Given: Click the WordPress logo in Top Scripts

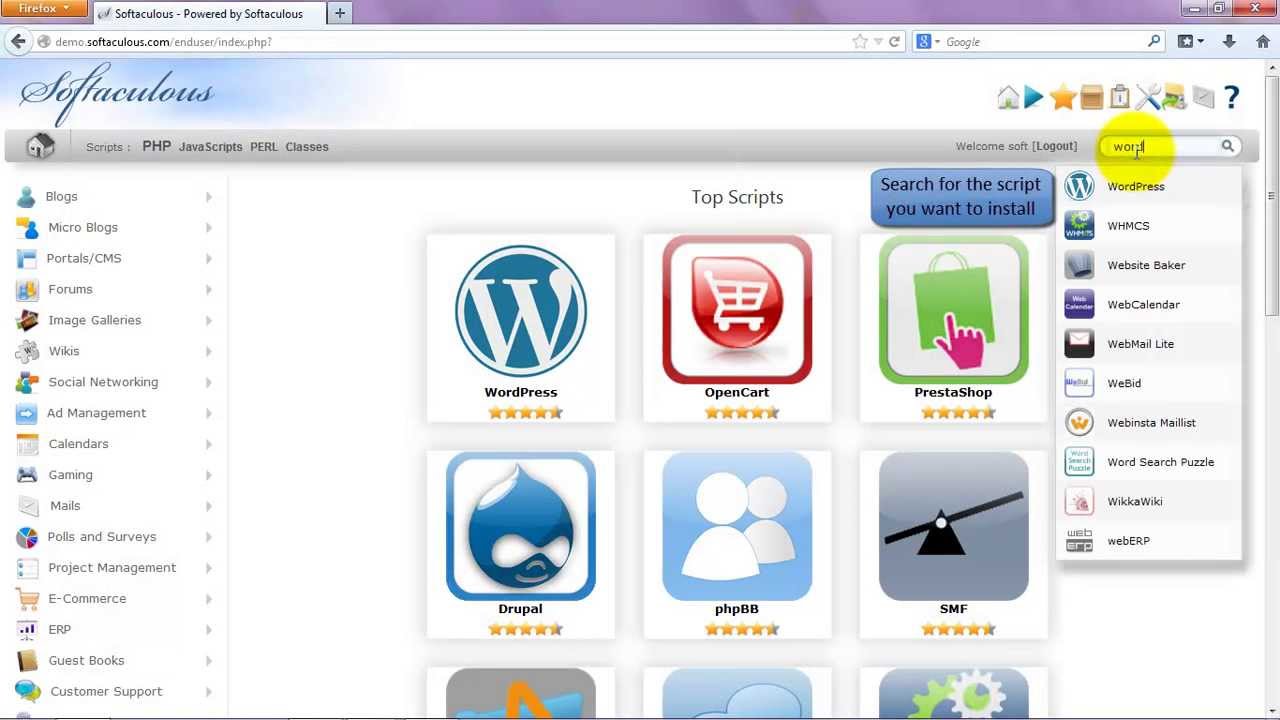Looking at the screenshot, I should pyautogui.click(x=521, y=311).
